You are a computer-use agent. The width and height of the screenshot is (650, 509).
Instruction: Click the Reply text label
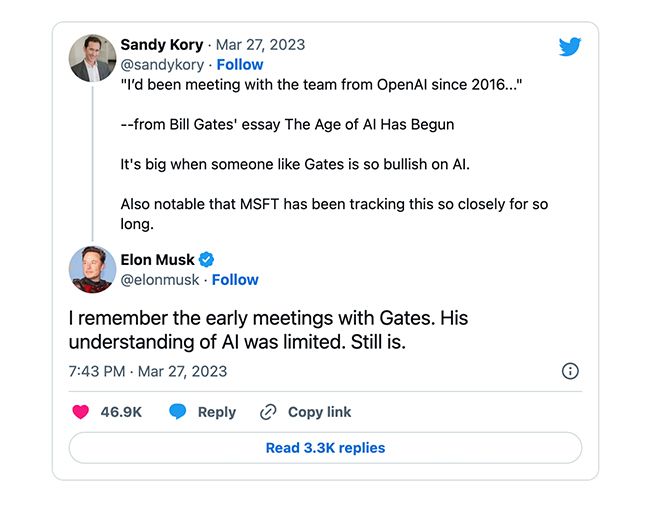pyautogui.click(x=217, y=412)
